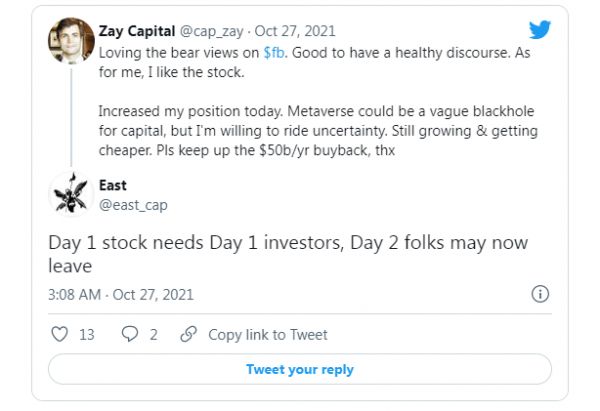Open East's profile avatar

[72, 191]
